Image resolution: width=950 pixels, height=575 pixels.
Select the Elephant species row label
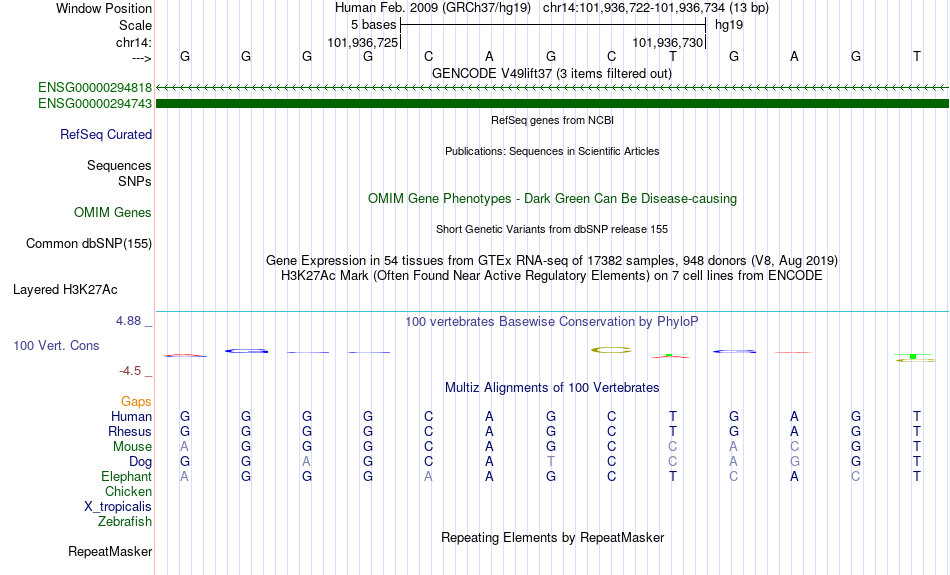[127, 476]
